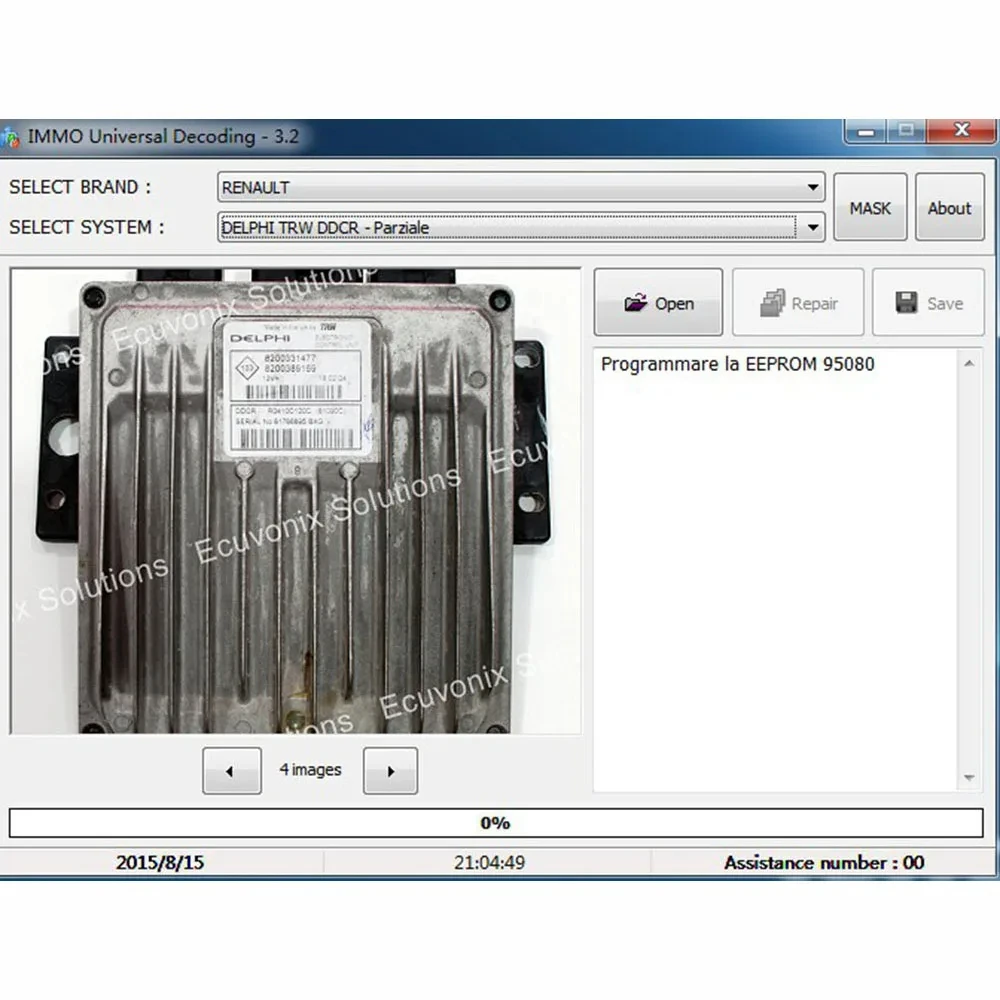Viewport: 1000px width, 1000px height.
Task: Click the Open file button
Action: point(658,302)
